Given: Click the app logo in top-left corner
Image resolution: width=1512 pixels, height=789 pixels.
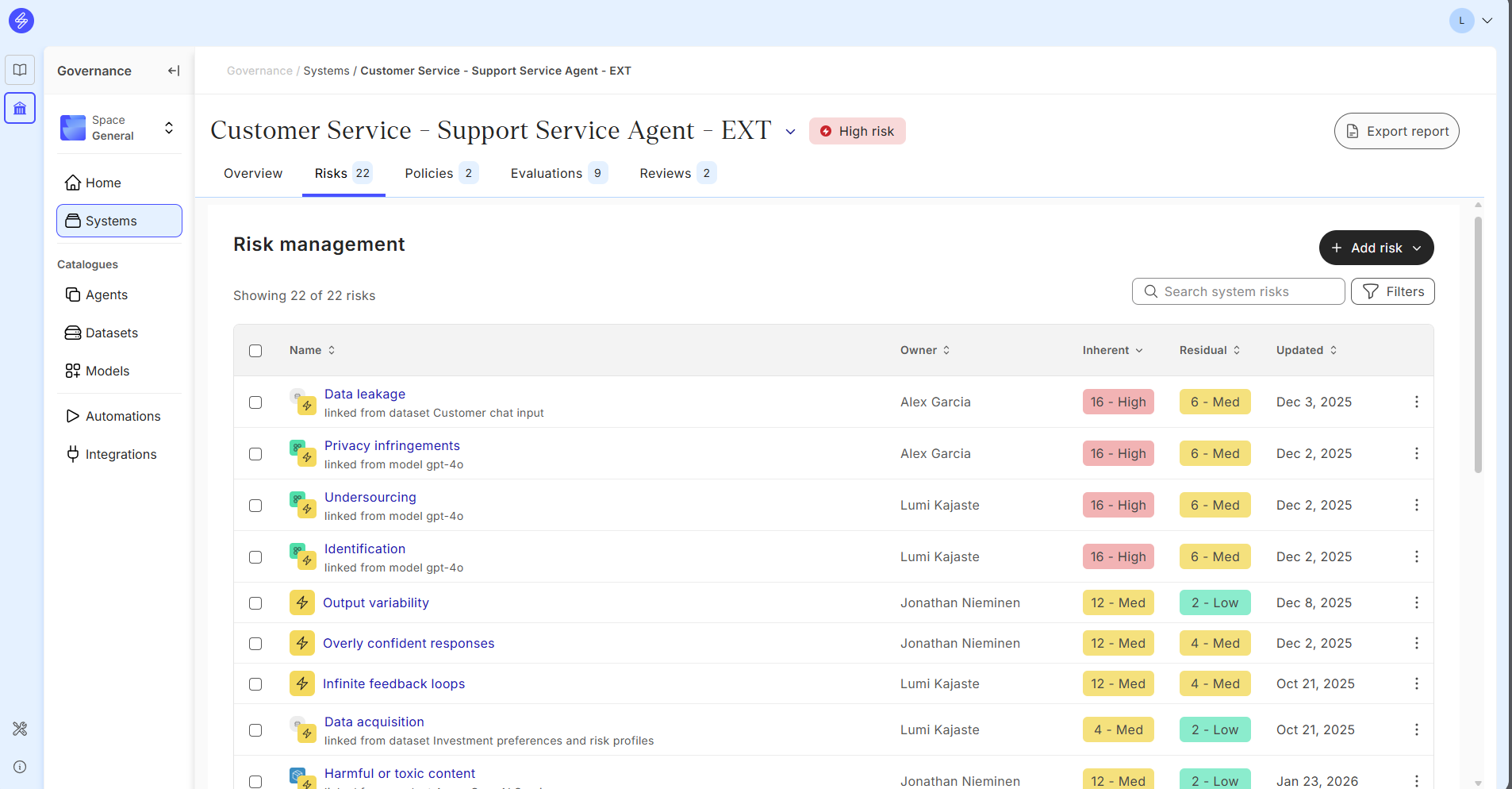Looking at the screenshot, I should click(x=21, y=21).
